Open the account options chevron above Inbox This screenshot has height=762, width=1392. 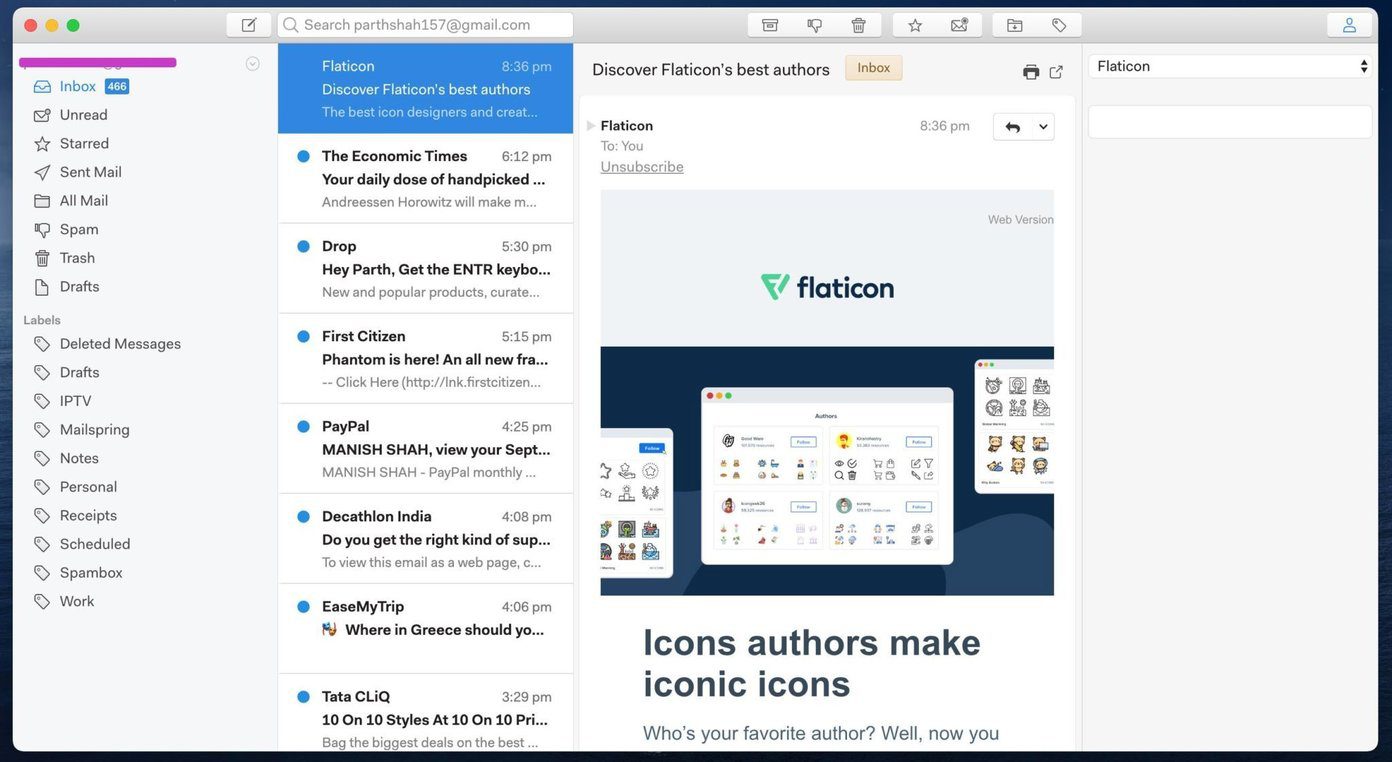click(253, 64)
